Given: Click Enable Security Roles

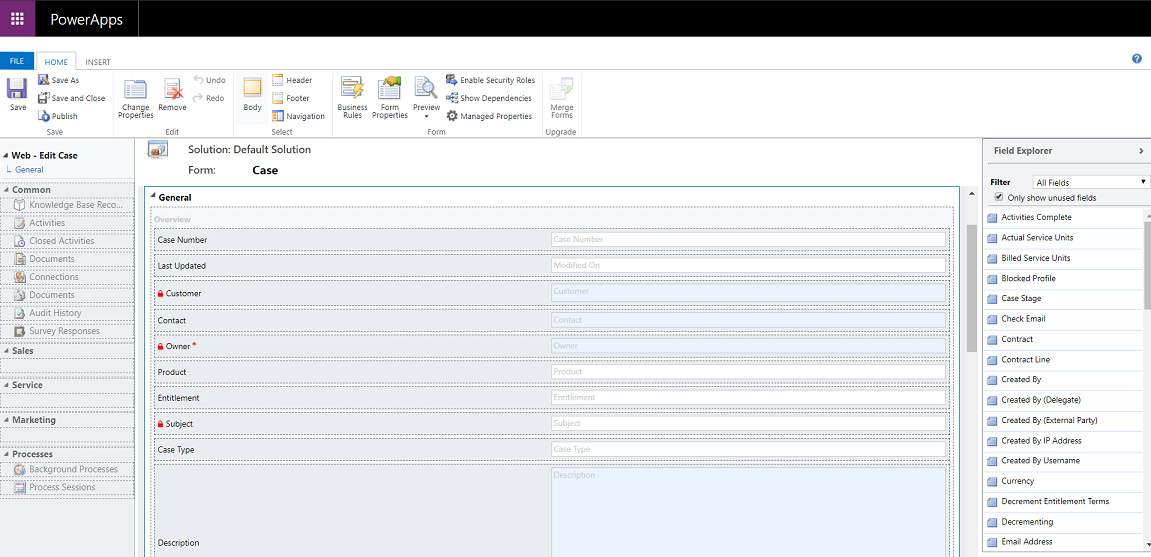Looking at the screenshot, I should click(x=490, y=80).
